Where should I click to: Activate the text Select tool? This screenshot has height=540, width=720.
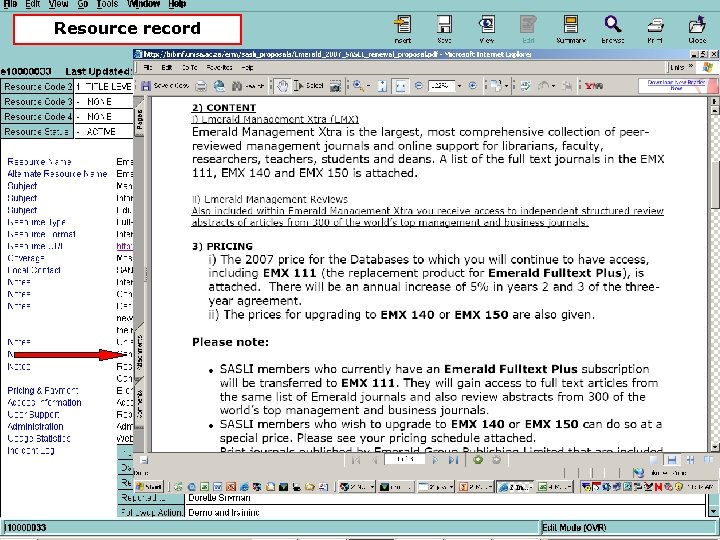pos(309,86)
